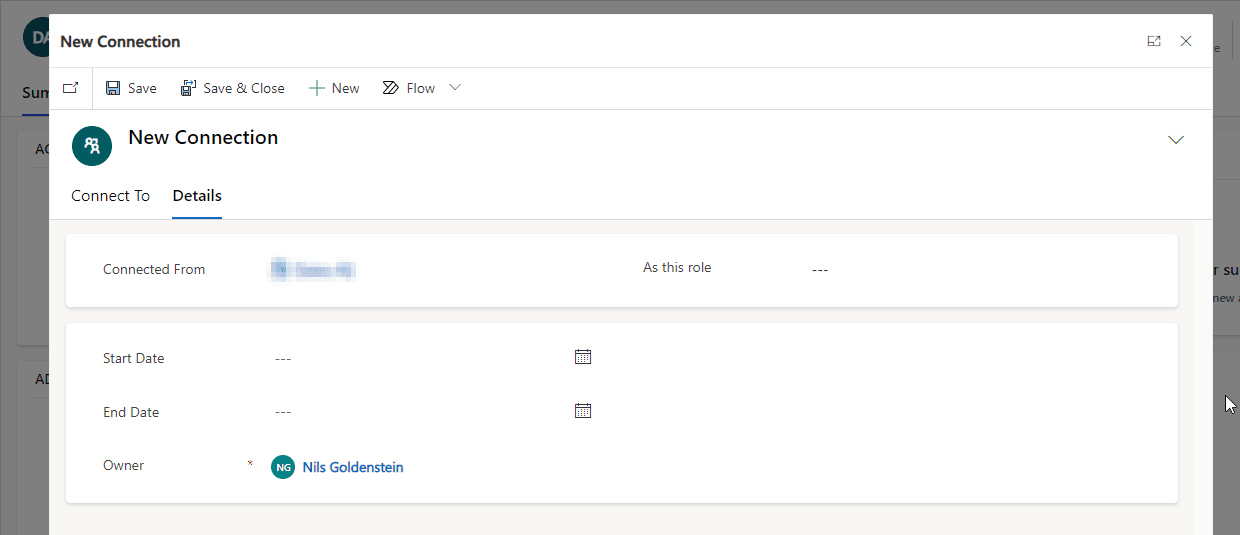Click the NG owner avatar icon
1240x535 pixels.
pos(283,467)
